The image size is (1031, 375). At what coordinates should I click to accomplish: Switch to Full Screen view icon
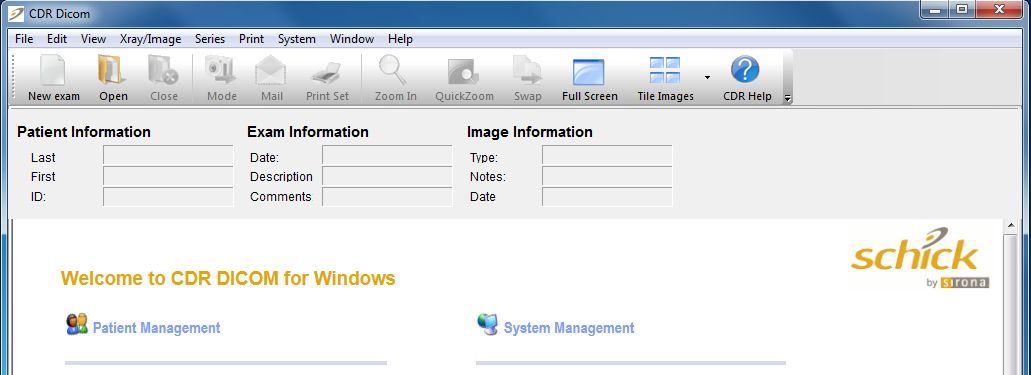pyautogui.click(x=588, y=72)
